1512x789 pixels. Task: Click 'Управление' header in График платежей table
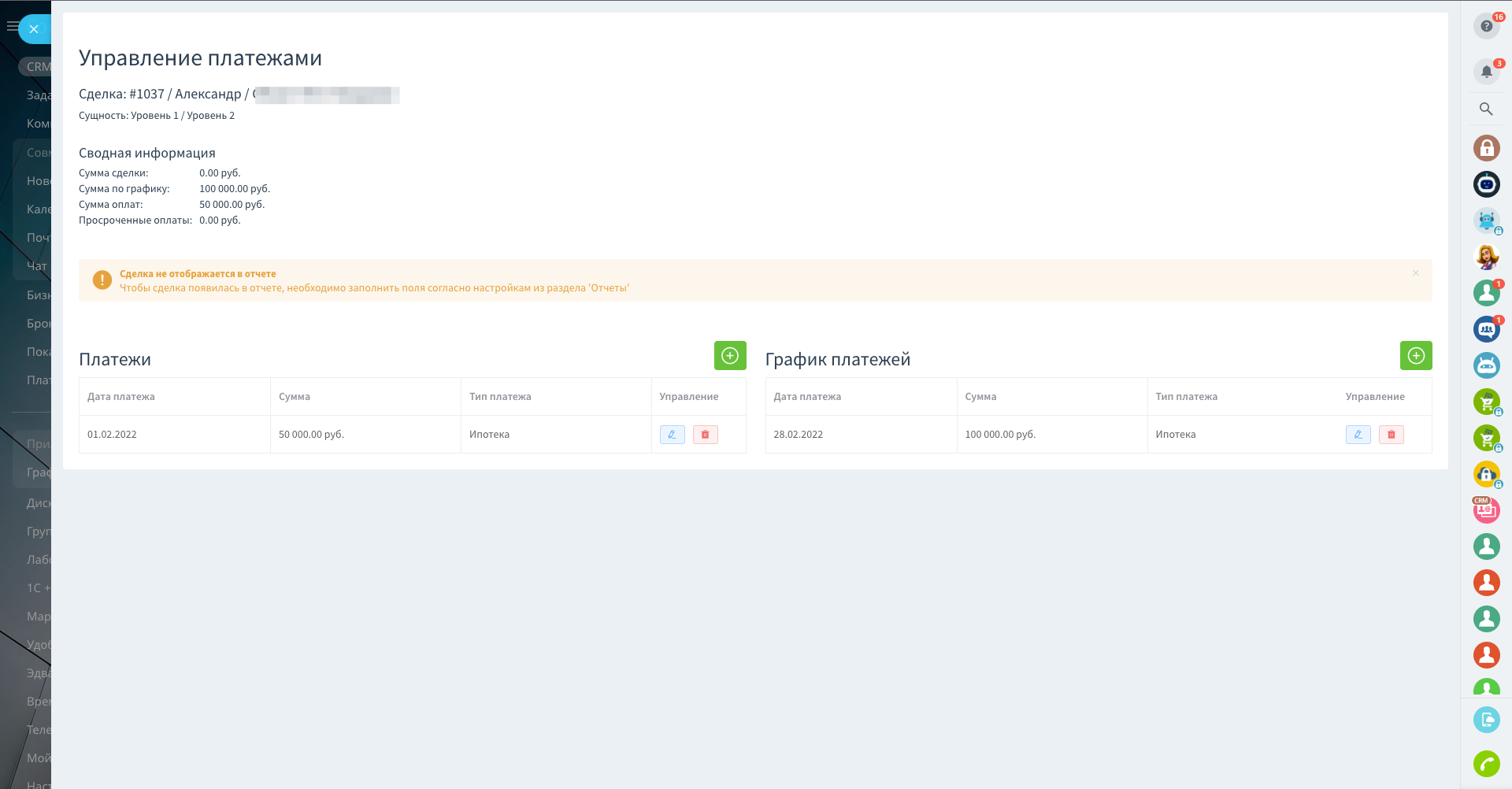pos(1375,397)
